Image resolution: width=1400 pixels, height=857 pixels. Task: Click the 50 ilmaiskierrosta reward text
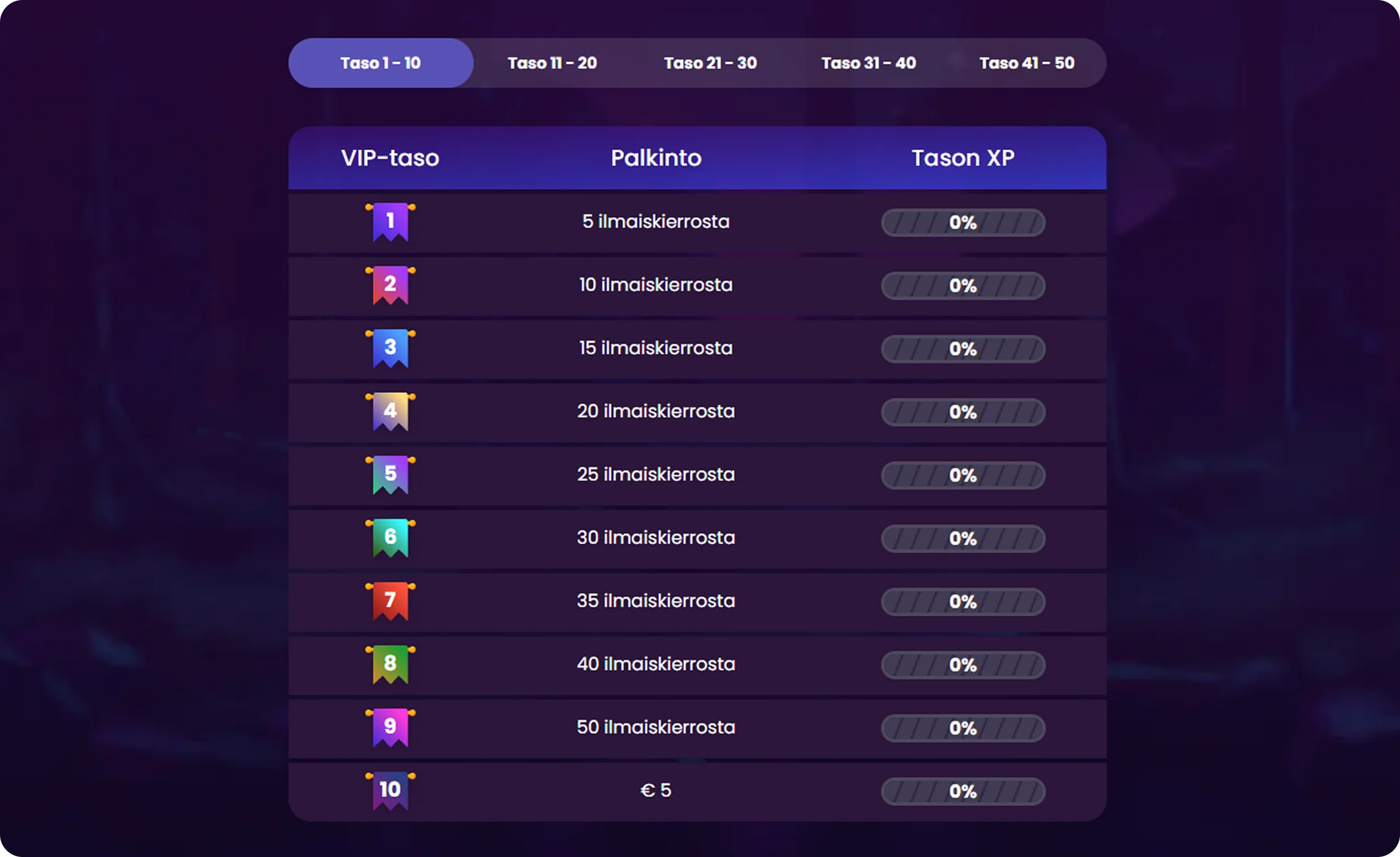[x=655, y=727]
